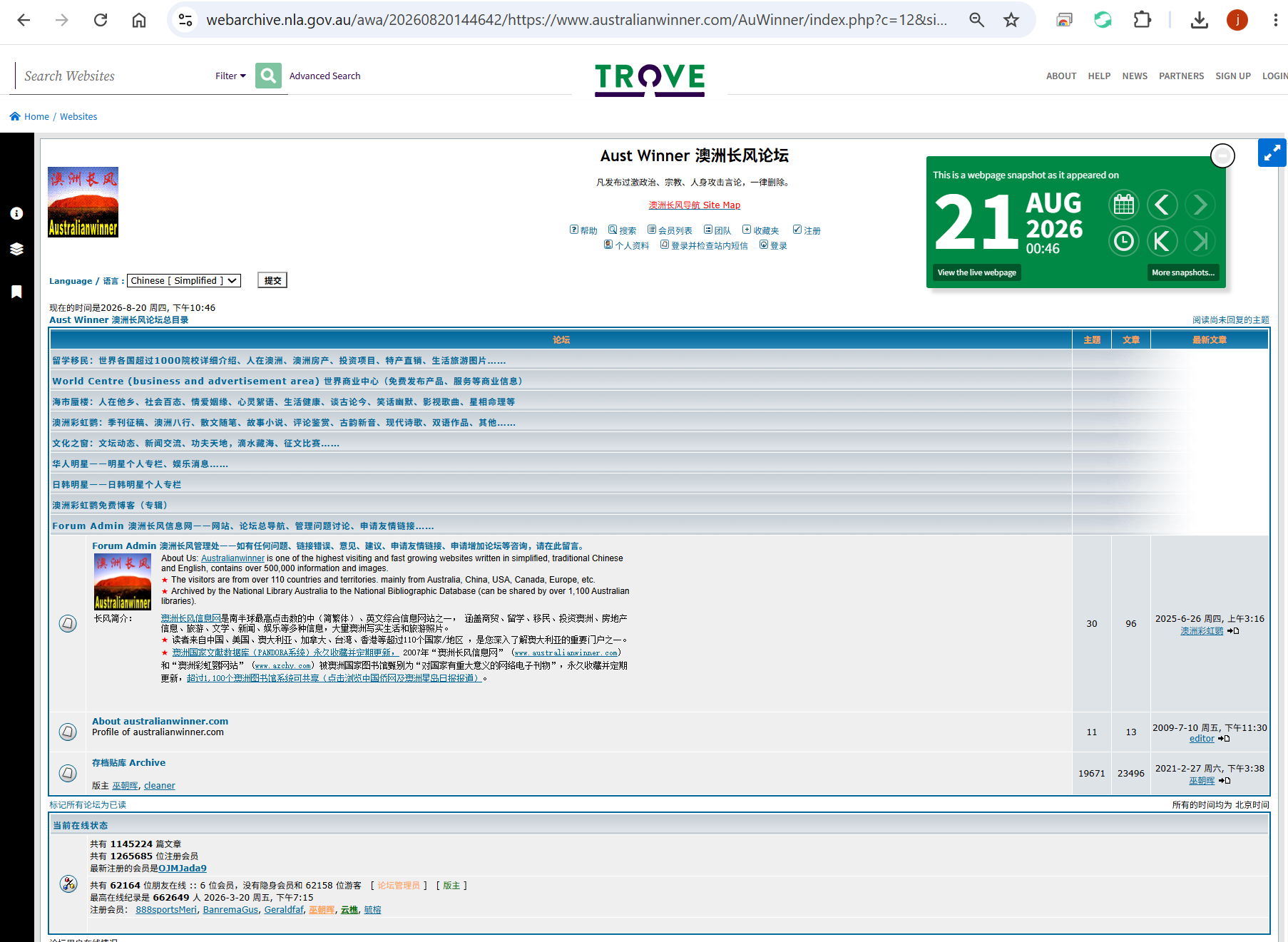The image size is (1288, 942).
Task: Open World Centre business and advertisement category
Action: 287,381
